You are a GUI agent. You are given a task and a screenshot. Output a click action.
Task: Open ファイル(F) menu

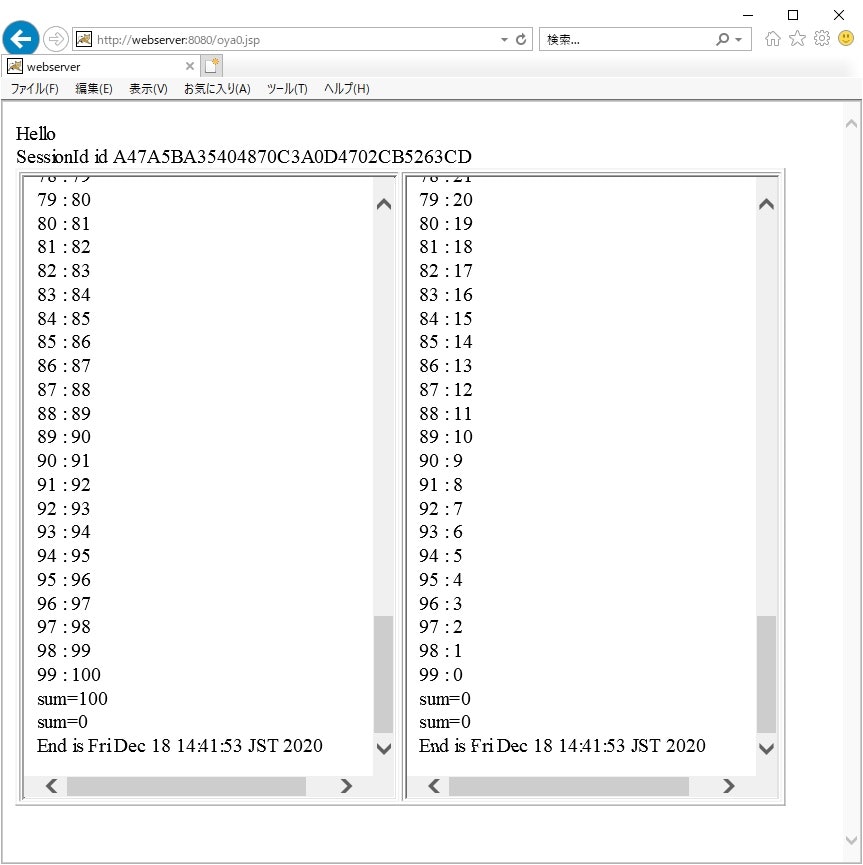click(35, 88)
